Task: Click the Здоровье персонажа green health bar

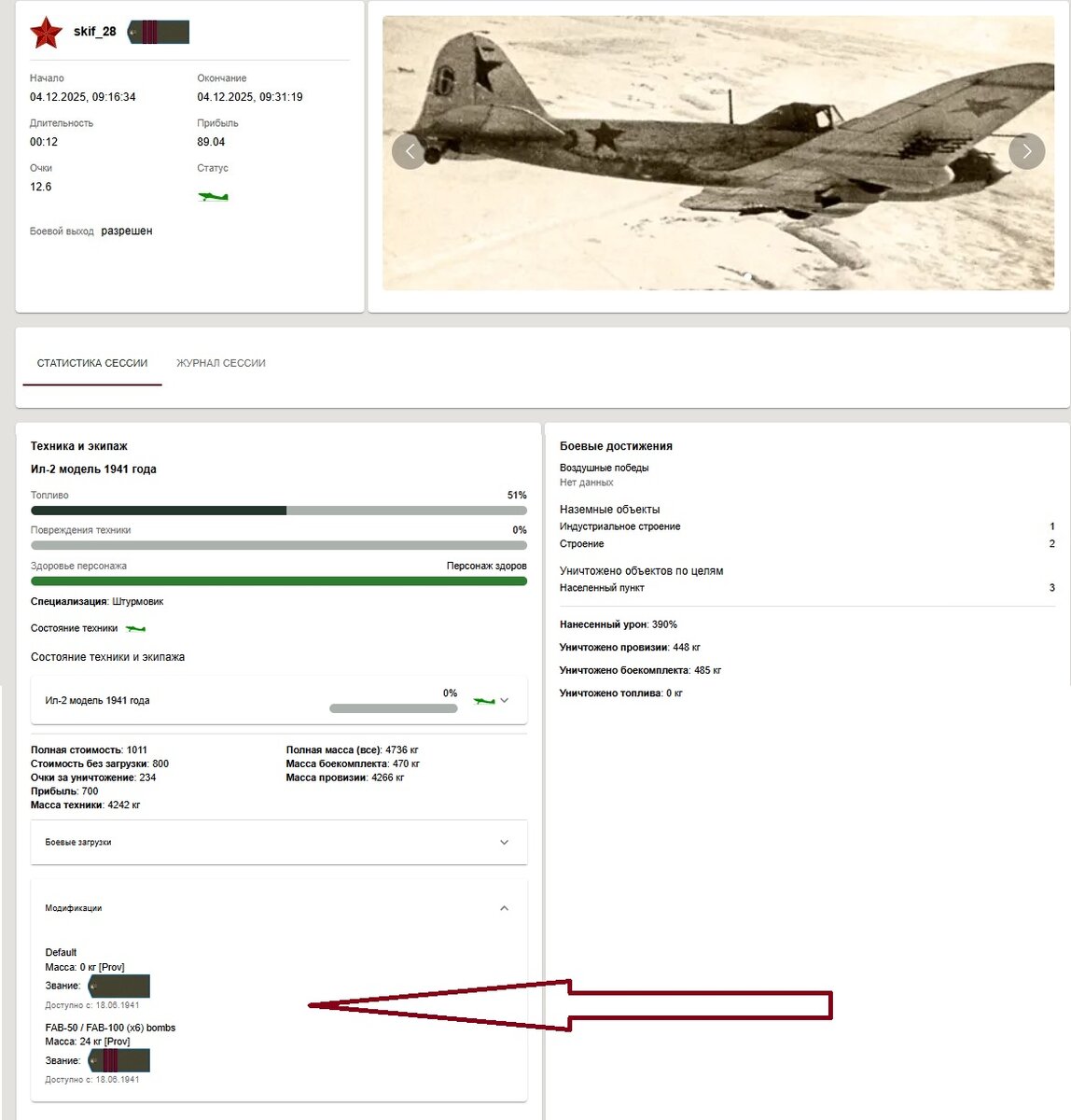Action: click(x=278, y=581)
